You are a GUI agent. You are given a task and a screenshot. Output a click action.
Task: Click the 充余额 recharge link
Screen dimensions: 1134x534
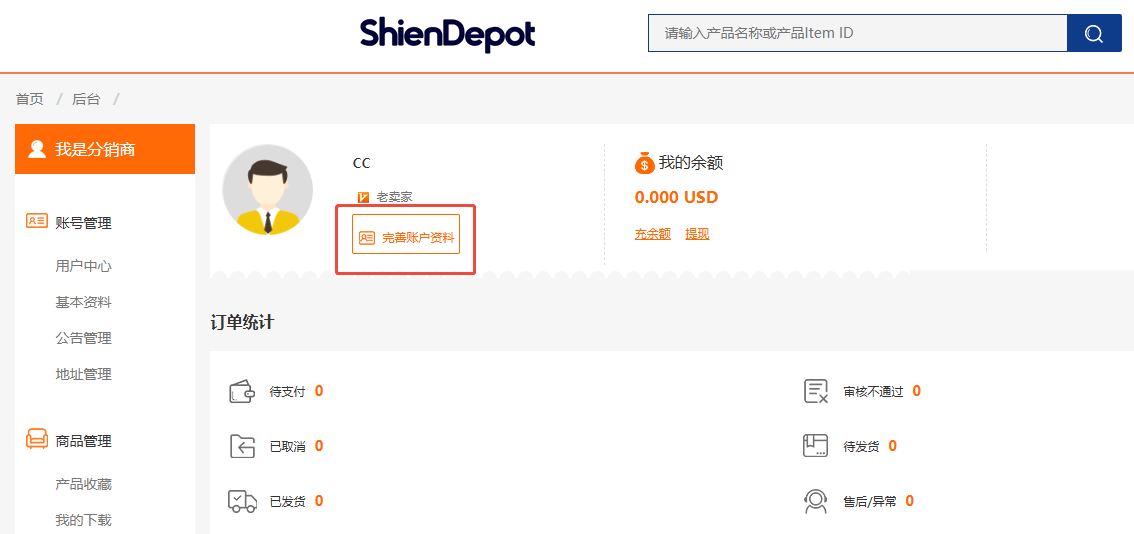click(653, 234)
